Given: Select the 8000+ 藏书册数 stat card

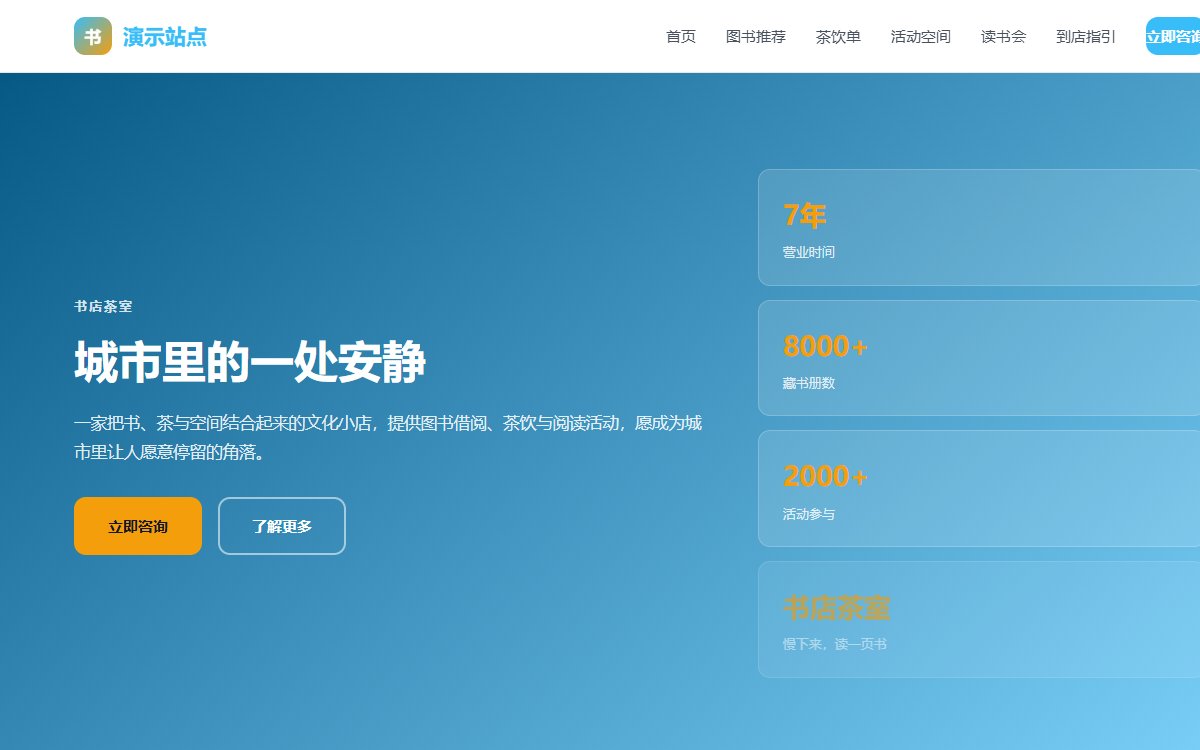Looking at the screenshot, I should pos(979,358).
